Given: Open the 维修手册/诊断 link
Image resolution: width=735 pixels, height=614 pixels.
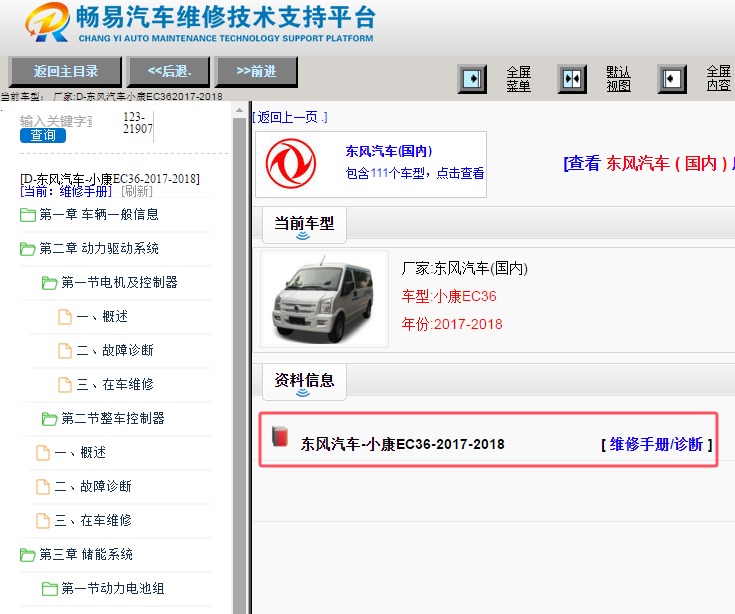Looking at the screenshot, I should [656, 444].
